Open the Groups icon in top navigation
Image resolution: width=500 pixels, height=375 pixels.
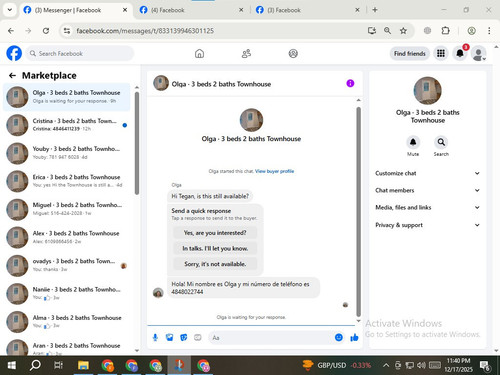[x=293, y=53]
